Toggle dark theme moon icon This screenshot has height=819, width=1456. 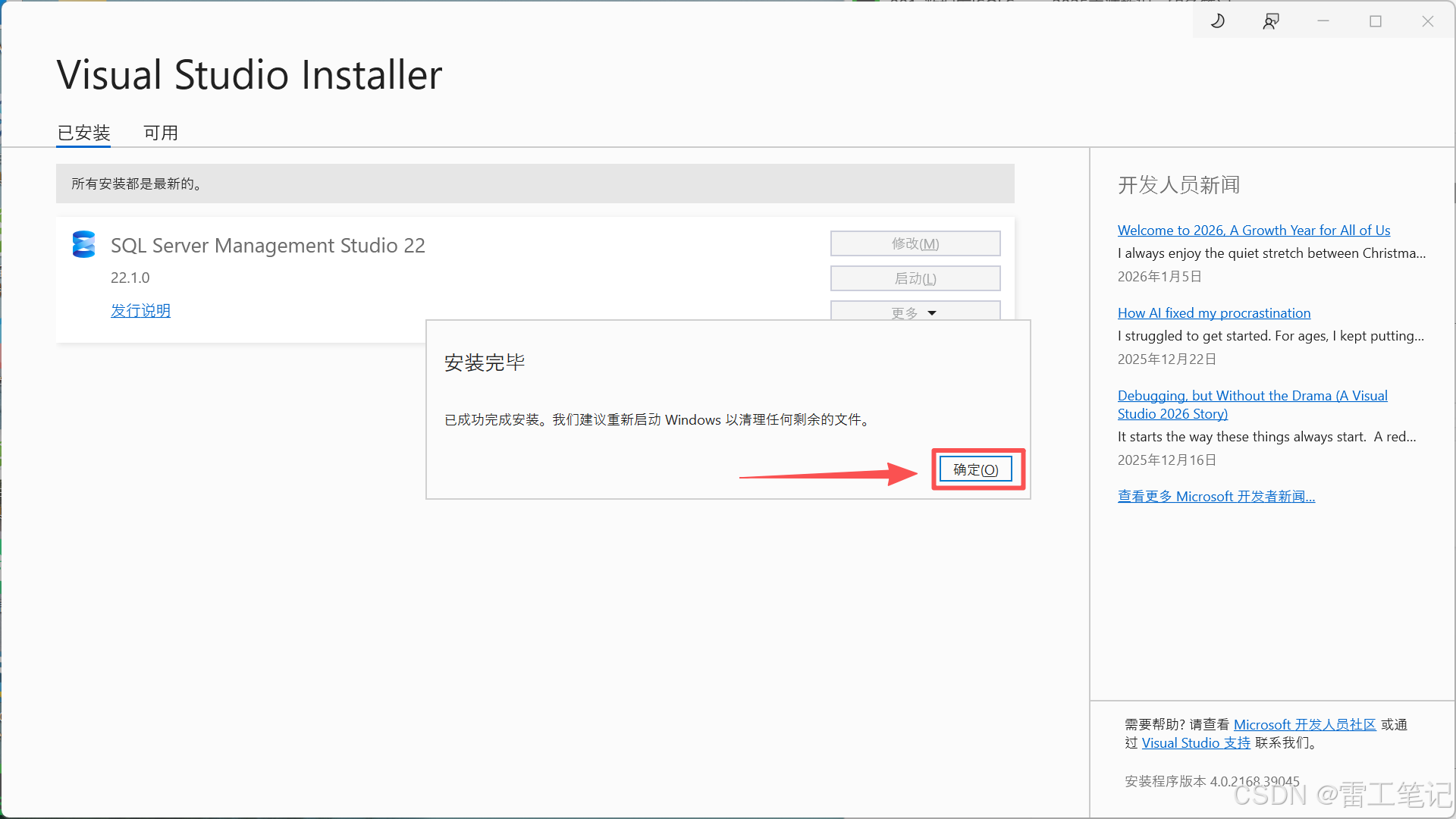point(1218,21)
